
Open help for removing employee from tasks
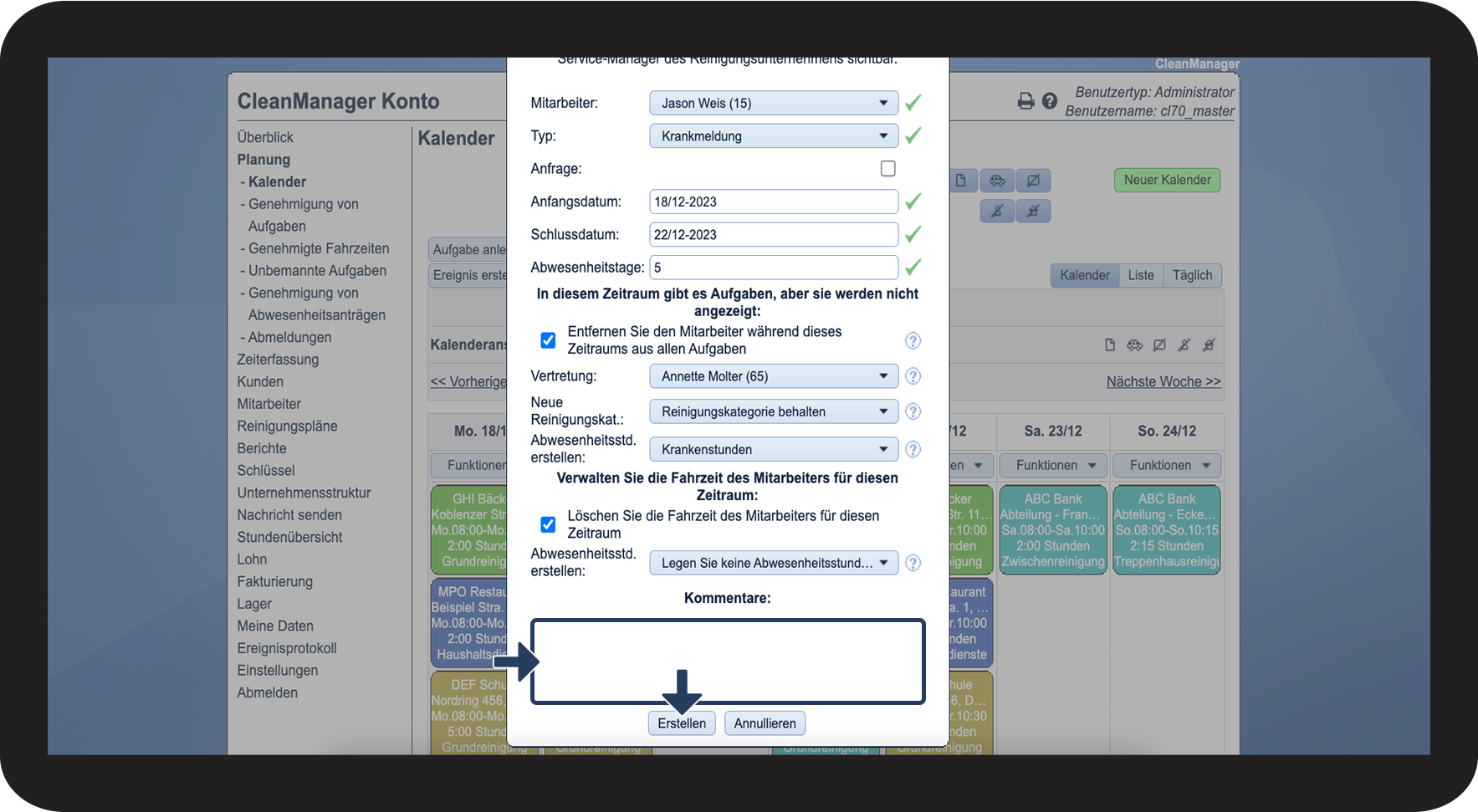[913, 340]
